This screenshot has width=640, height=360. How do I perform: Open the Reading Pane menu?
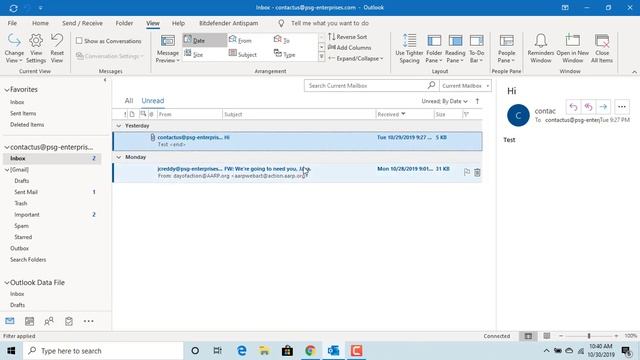tap(455, 49)
